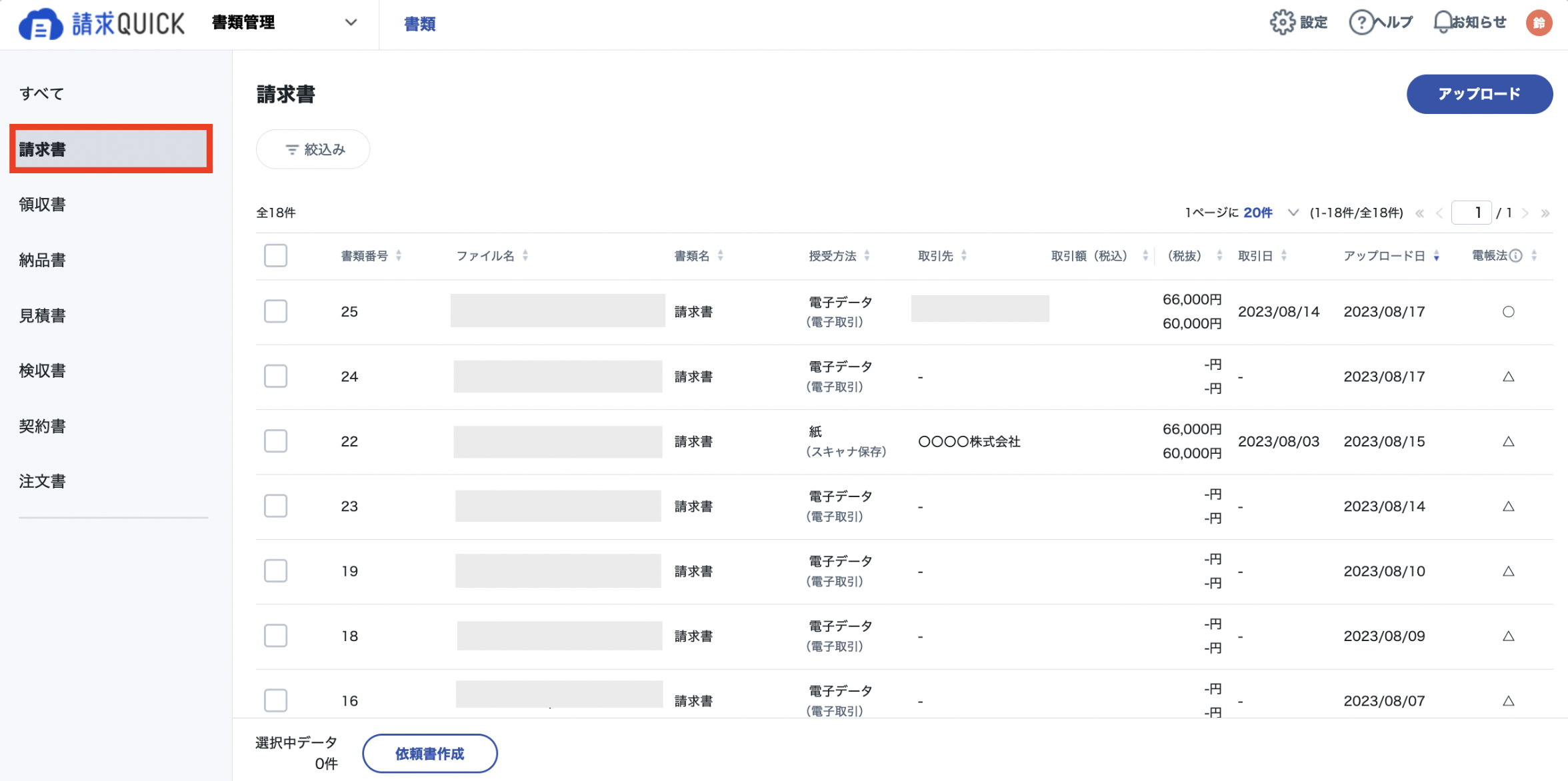1568x781 pixels.
Task: Click upload date 2023/08/10
Action: tap(1384, 571)
